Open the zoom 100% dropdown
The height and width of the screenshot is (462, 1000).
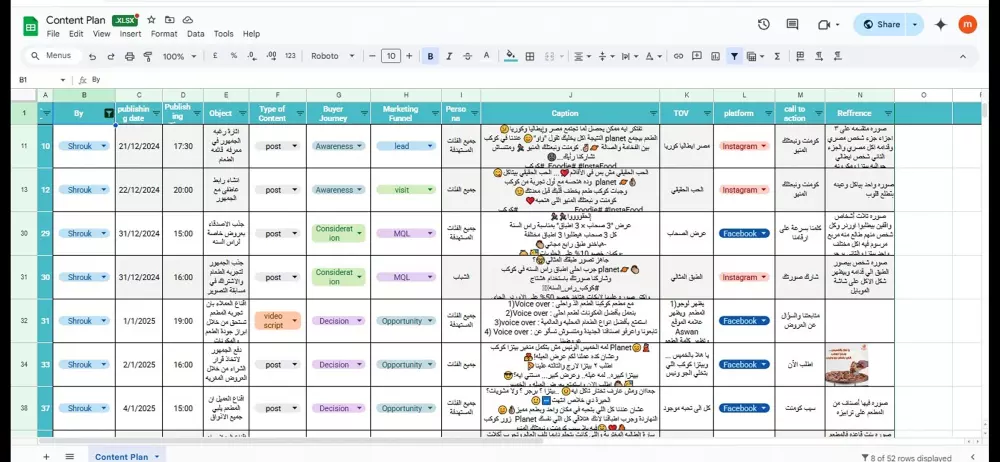click(179, 56)
